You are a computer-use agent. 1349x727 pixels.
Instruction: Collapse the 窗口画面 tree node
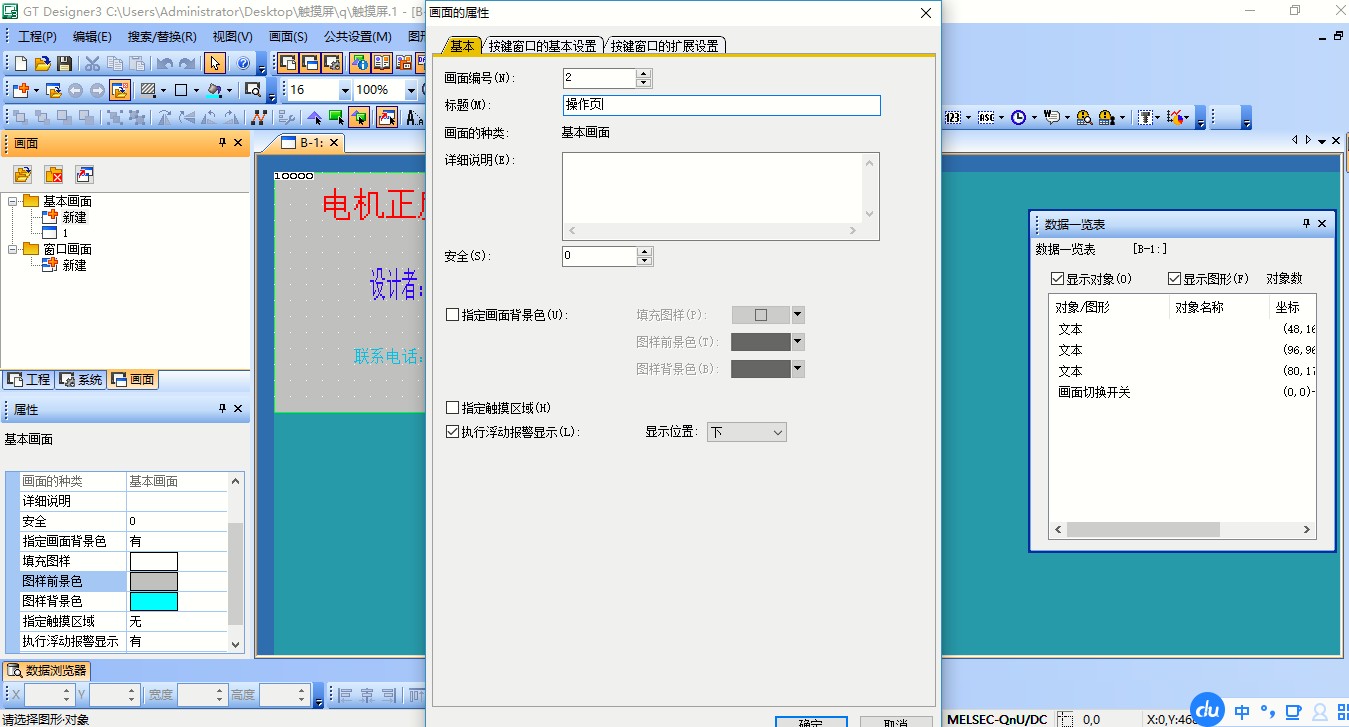(x=14, y=249)
